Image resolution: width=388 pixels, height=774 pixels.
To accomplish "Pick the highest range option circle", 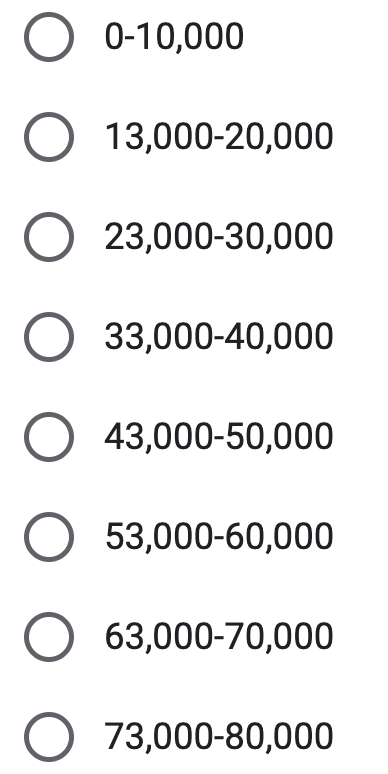I will point(49,736).
